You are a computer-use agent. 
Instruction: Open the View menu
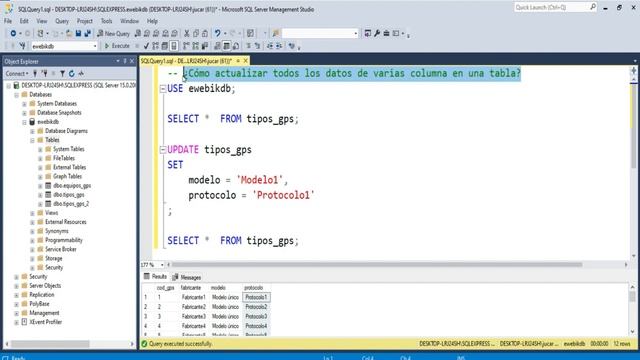(x=42, y=21)
